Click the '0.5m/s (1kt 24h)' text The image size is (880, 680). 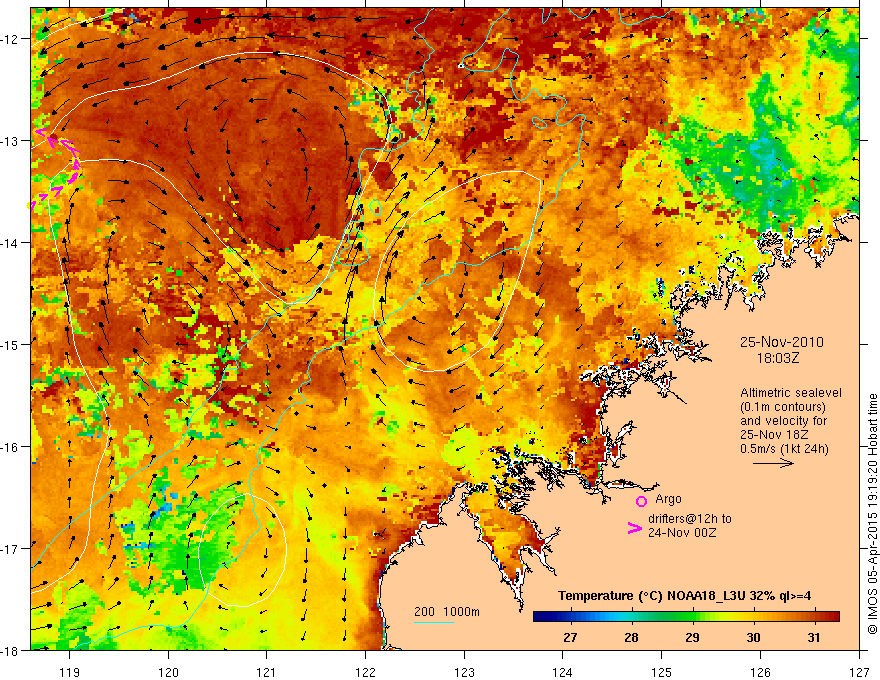point(784,449)
